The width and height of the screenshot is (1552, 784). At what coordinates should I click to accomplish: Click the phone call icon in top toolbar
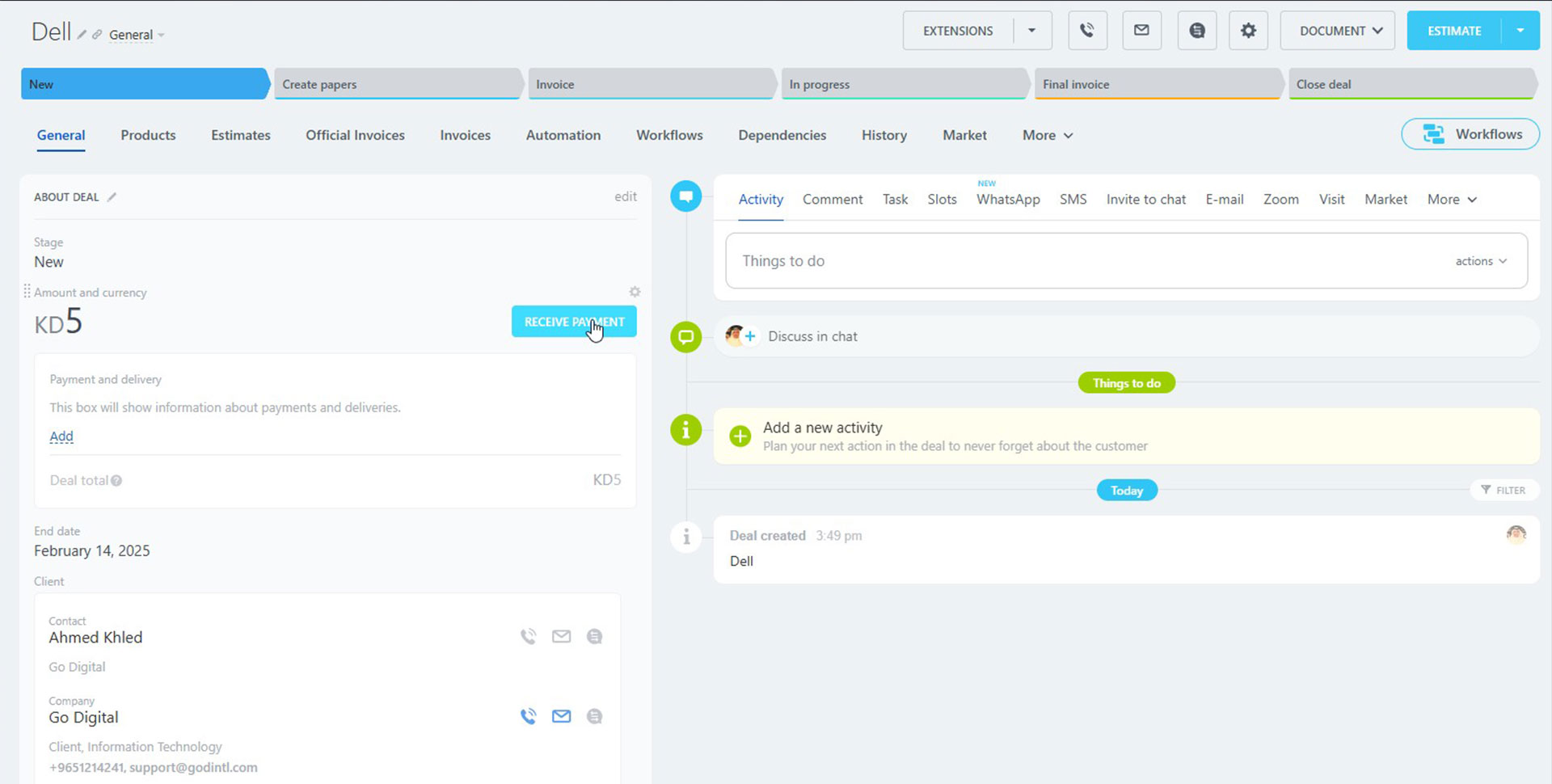click(x=1087, y=31)
